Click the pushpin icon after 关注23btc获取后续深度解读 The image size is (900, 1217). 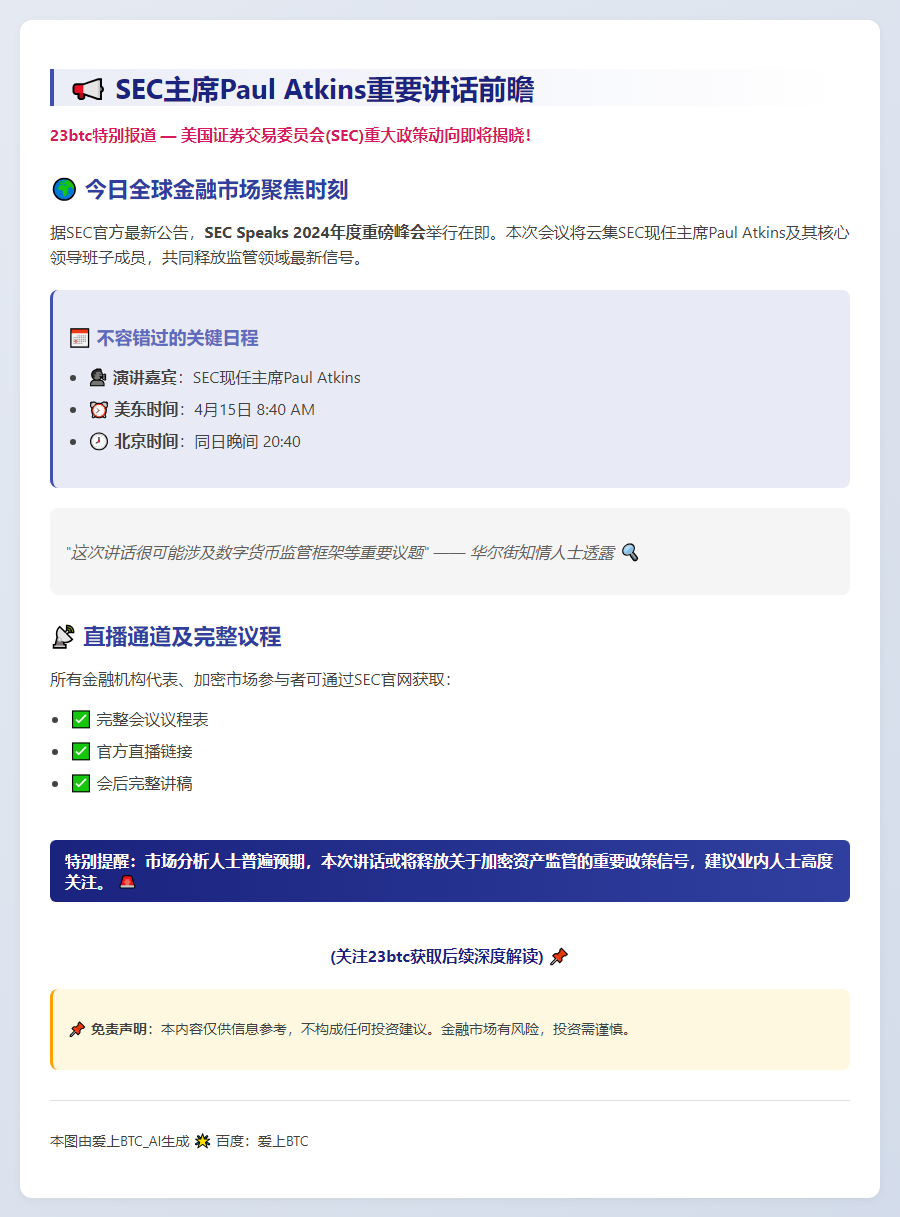coord(559,956)
